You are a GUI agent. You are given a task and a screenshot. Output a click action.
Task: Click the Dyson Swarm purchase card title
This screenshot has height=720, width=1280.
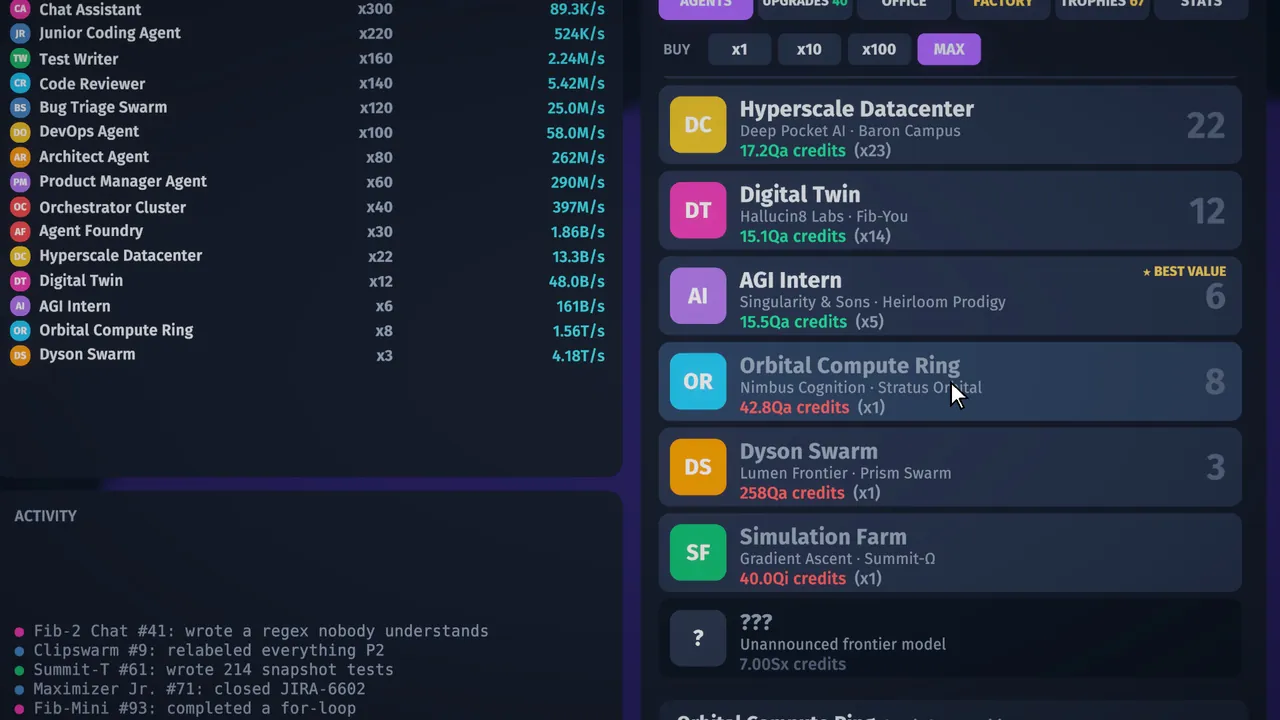tap(808, 452)
